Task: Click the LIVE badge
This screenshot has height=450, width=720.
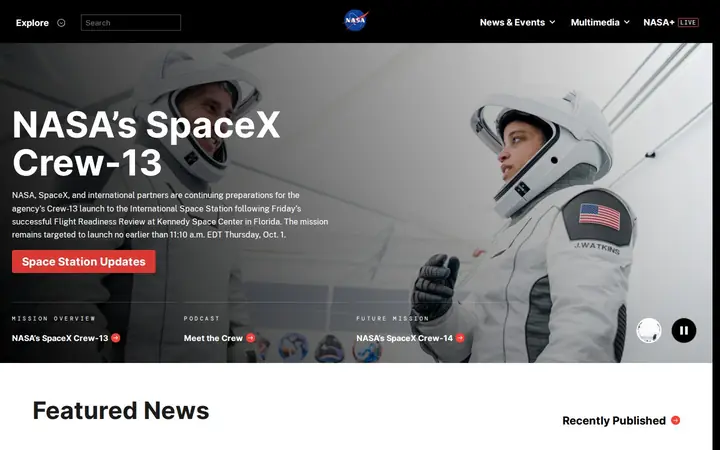Action: coord(688,22)
